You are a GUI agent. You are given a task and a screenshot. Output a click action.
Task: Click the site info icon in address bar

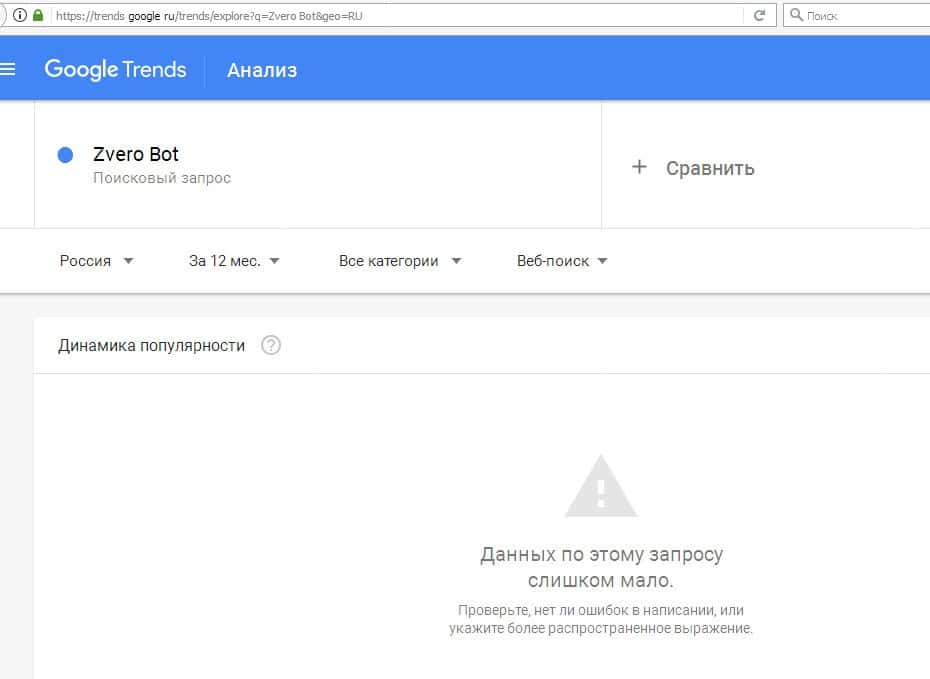click(20, 15)
